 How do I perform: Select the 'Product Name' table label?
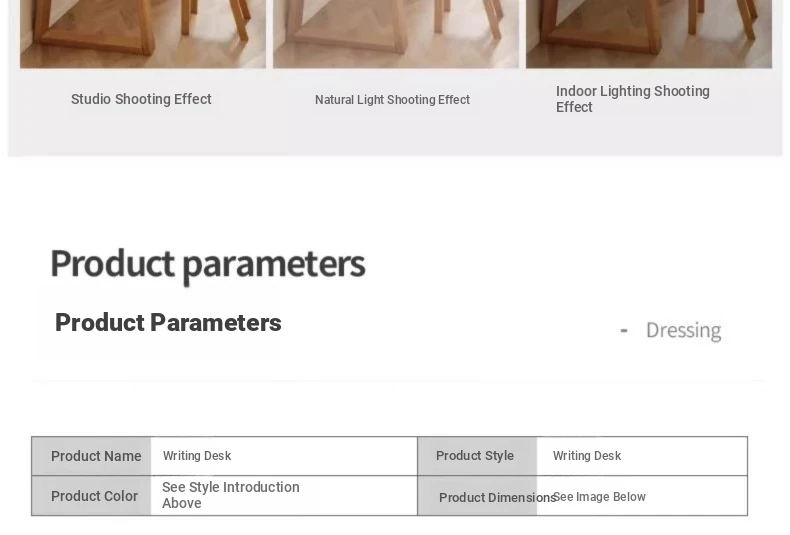[x=96, y=456]
